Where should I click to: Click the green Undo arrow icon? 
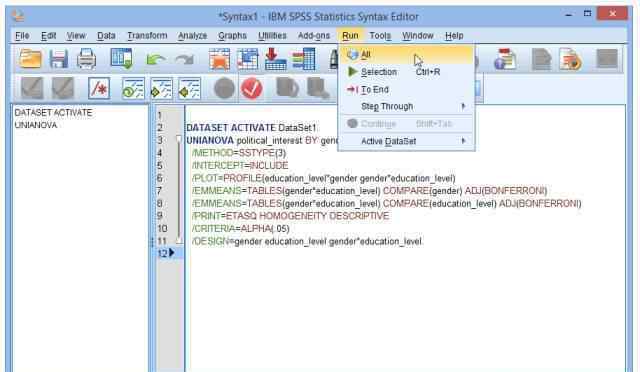156,60
